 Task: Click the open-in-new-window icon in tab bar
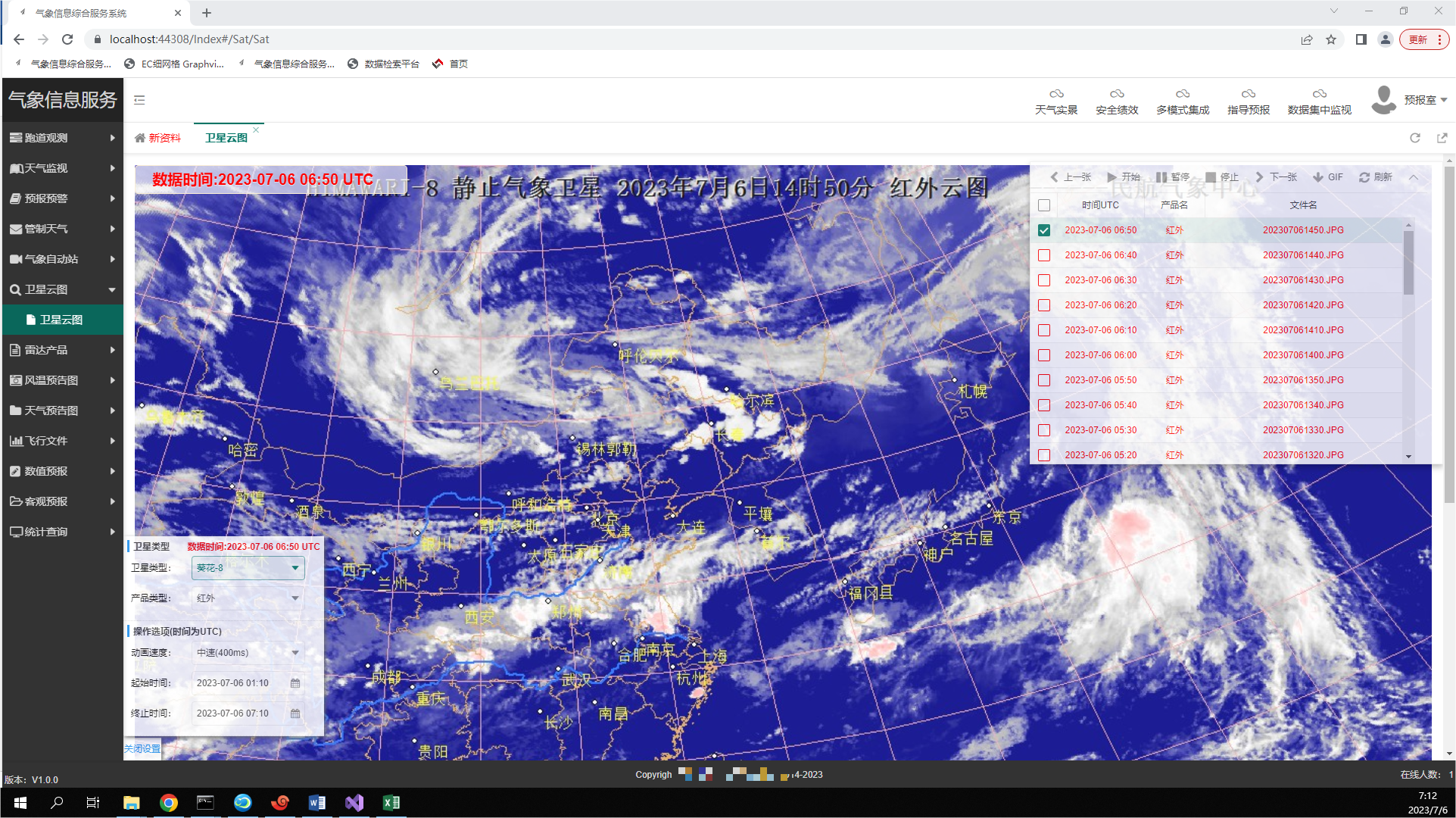coord(1442,138)
